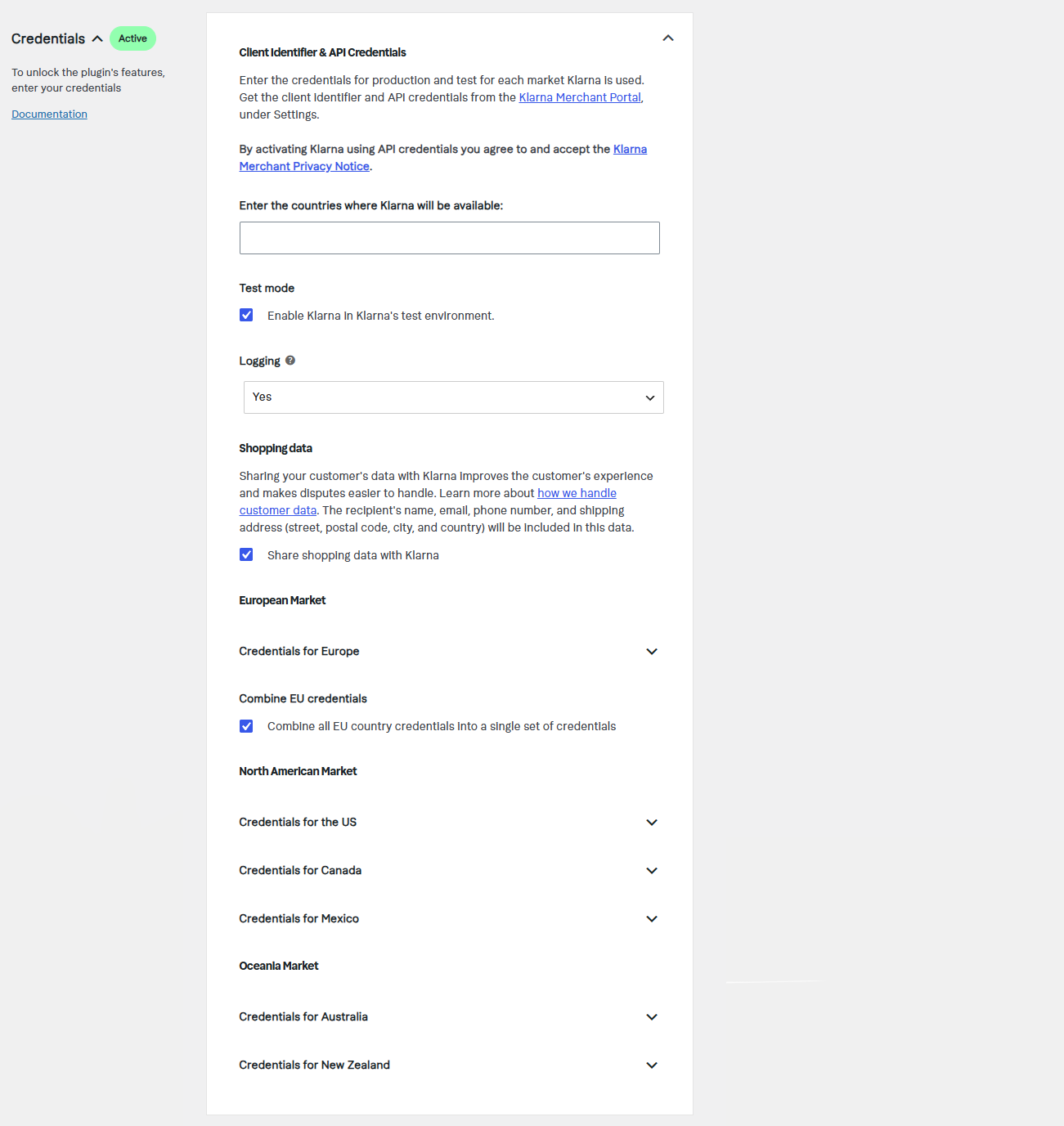Open the Logging dropdown set to Yes

(454, 397)
